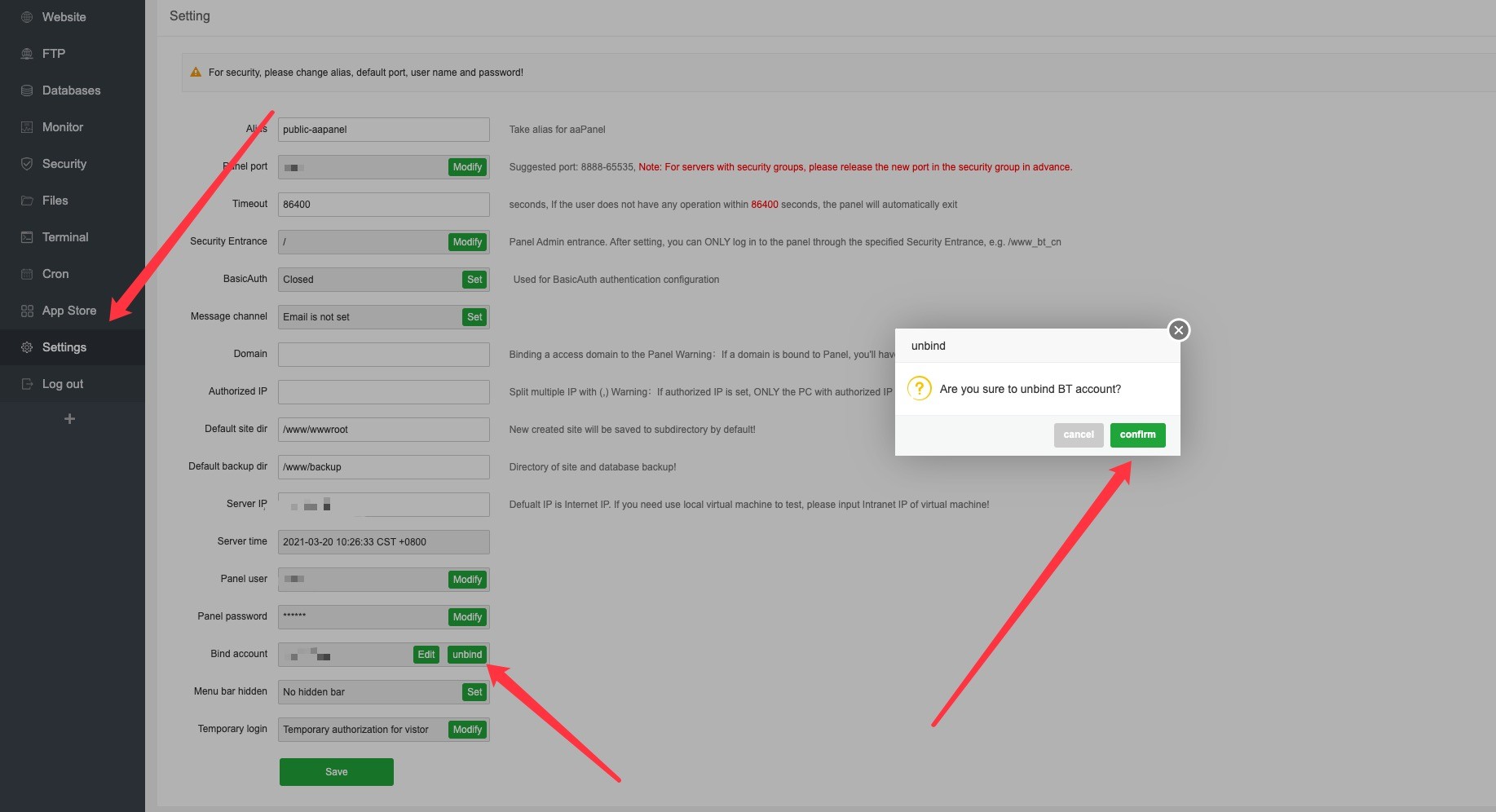Cancel the unbind dialog

click(1079, 435)
